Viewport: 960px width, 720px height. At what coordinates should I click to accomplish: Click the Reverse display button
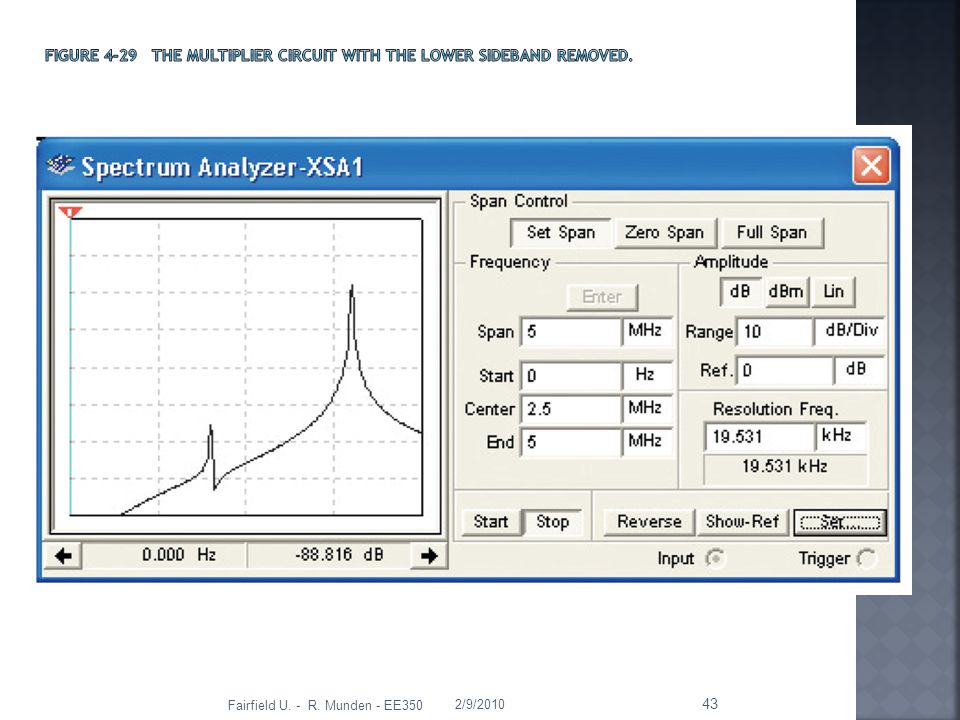[x=649, y=522]
